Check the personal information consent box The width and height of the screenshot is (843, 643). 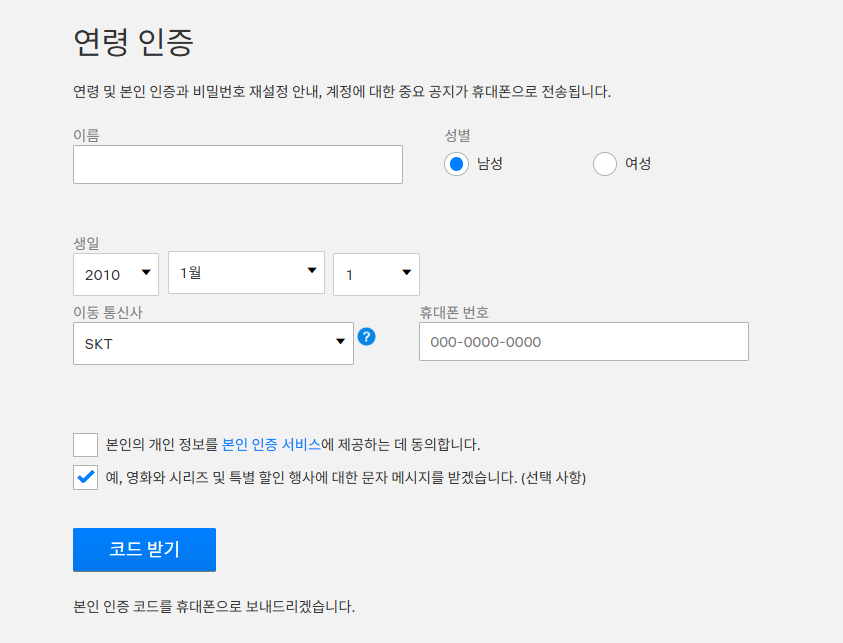tap(85, 443)
